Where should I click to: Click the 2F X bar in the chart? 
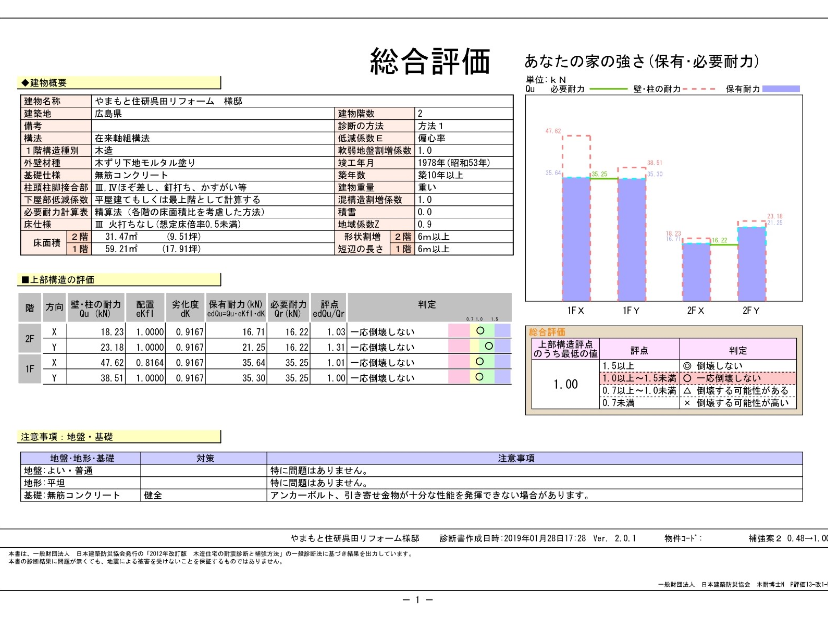point(696,272)
